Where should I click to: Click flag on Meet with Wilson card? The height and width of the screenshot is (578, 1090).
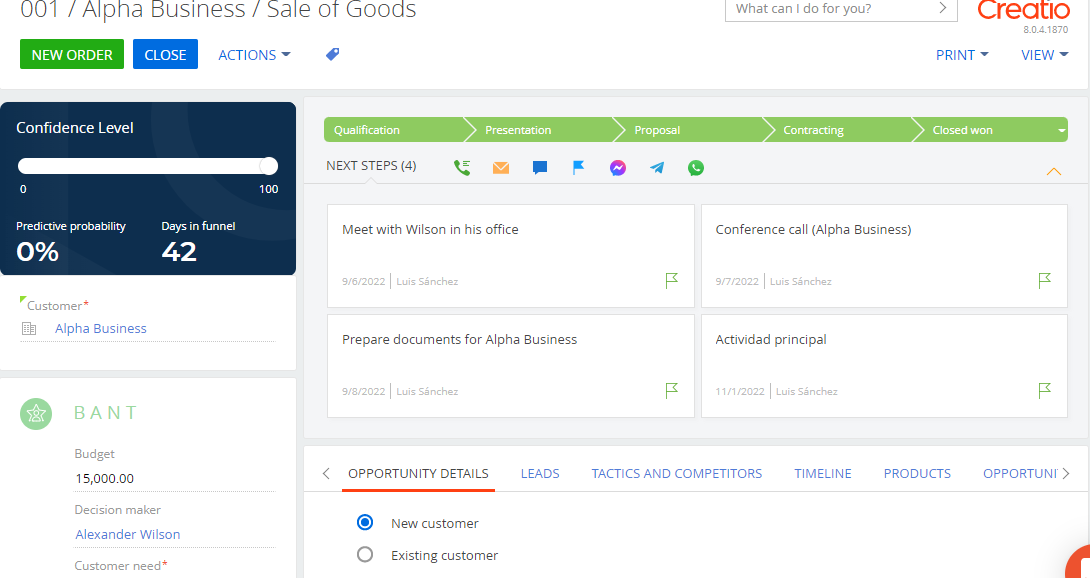672,280
